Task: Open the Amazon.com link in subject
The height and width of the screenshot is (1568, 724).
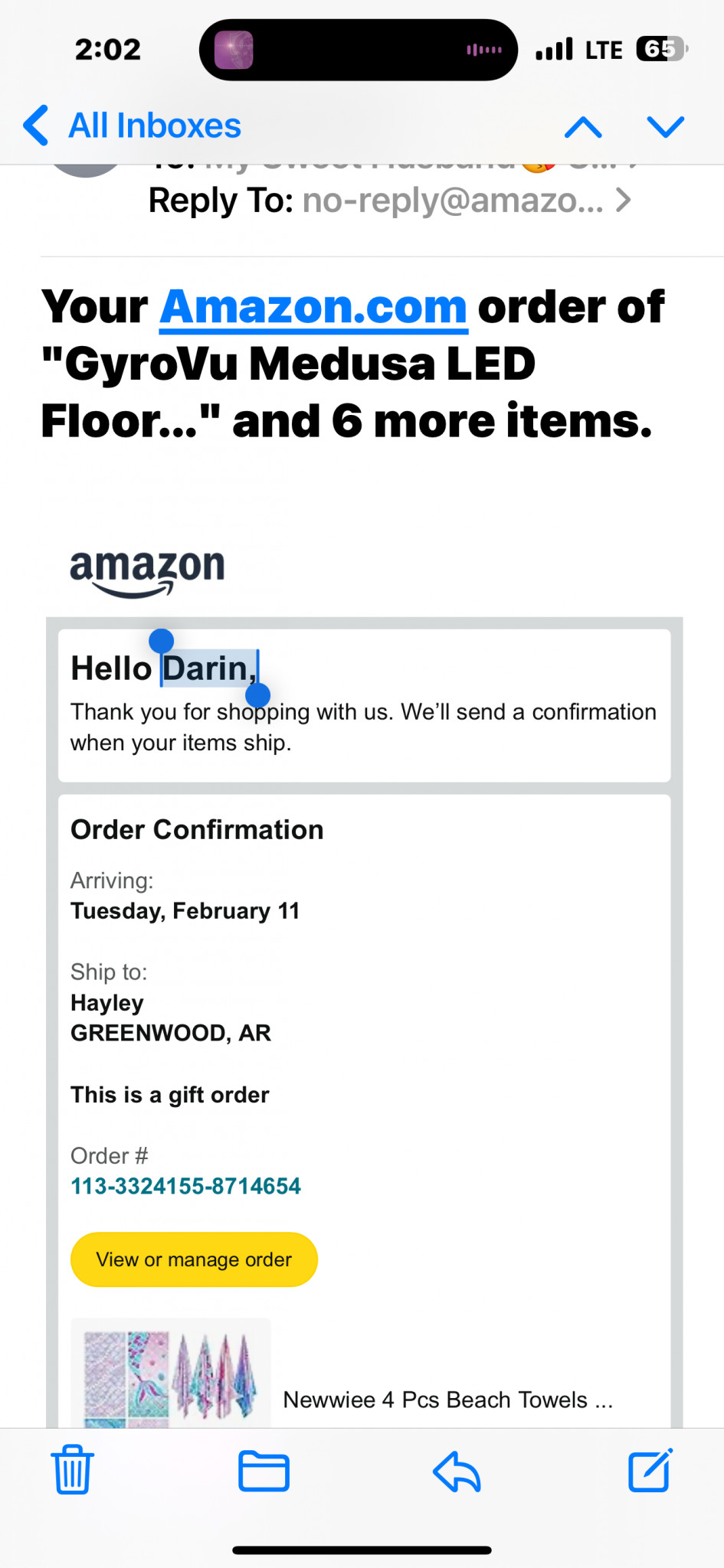Action: (313, 307)
